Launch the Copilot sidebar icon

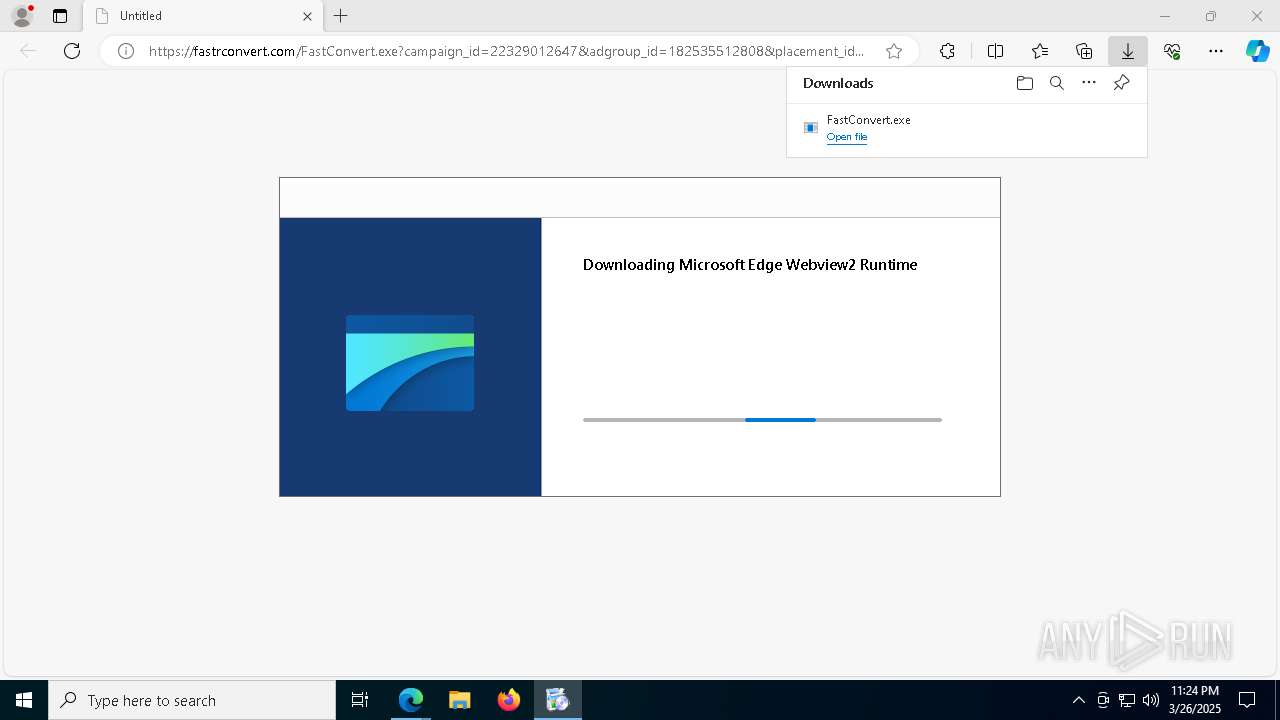[x=1257, y=51]
